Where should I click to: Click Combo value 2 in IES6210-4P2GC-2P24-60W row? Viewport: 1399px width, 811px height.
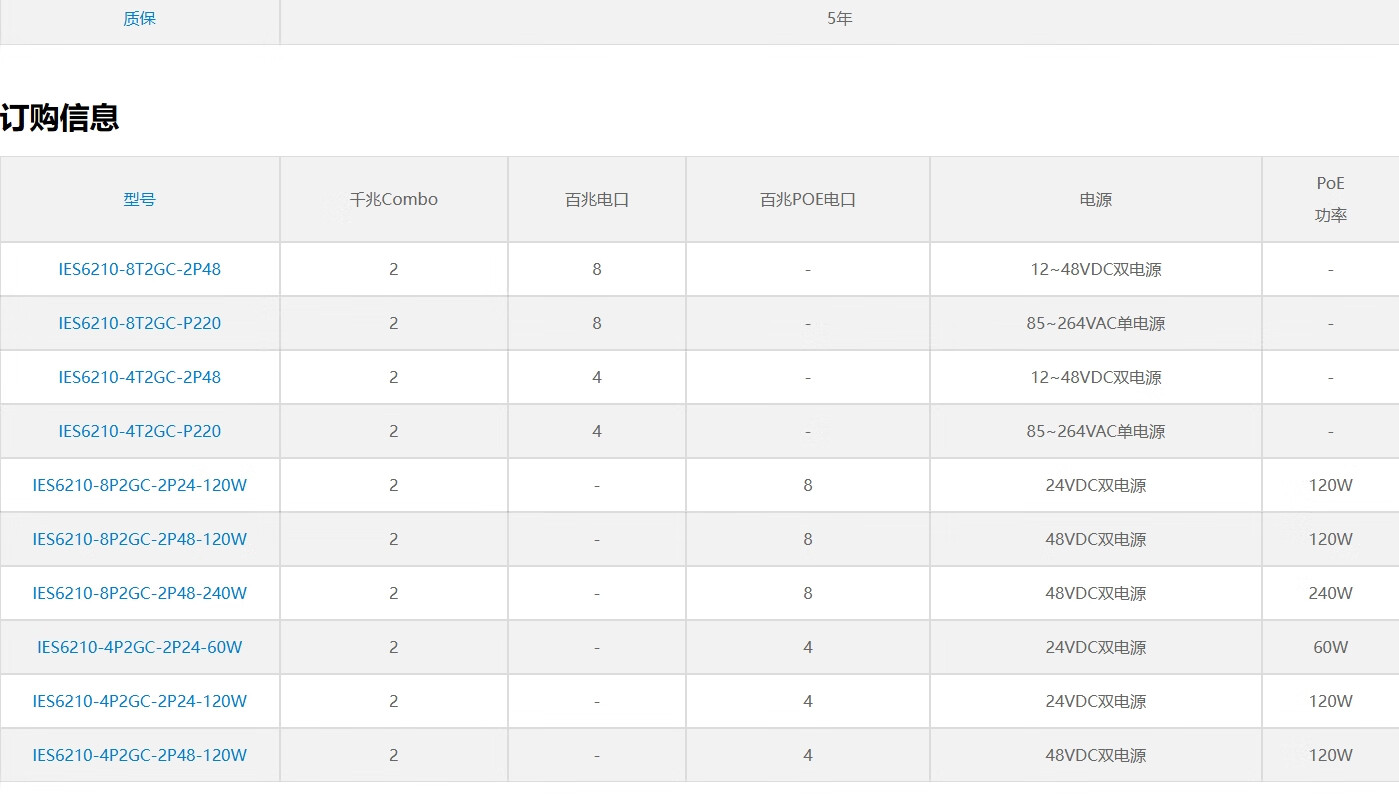click(x=394, y=647)
